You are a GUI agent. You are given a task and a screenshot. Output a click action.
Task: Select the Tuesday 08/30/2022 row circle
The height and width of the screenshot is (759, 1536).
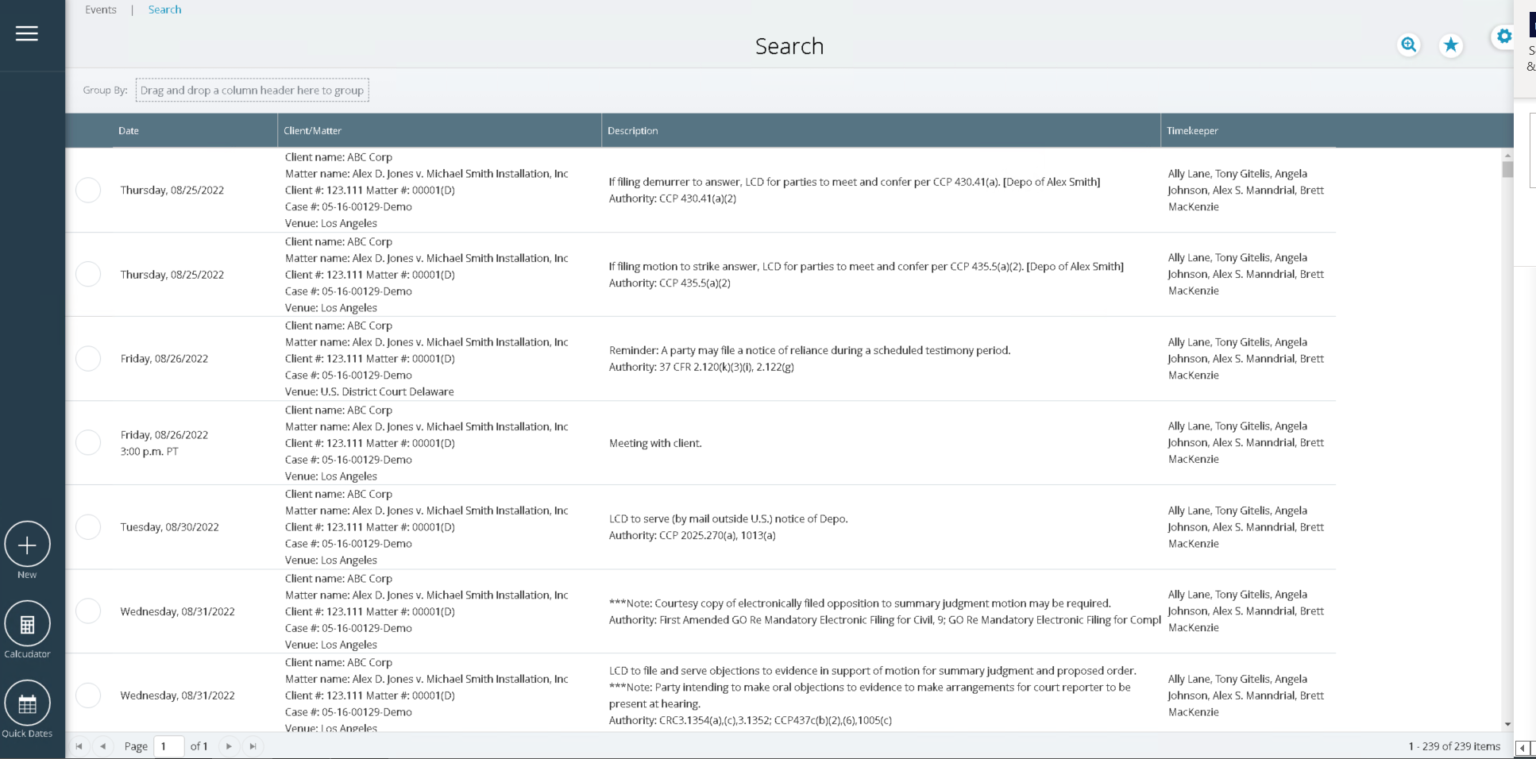[x=88, y=527]
